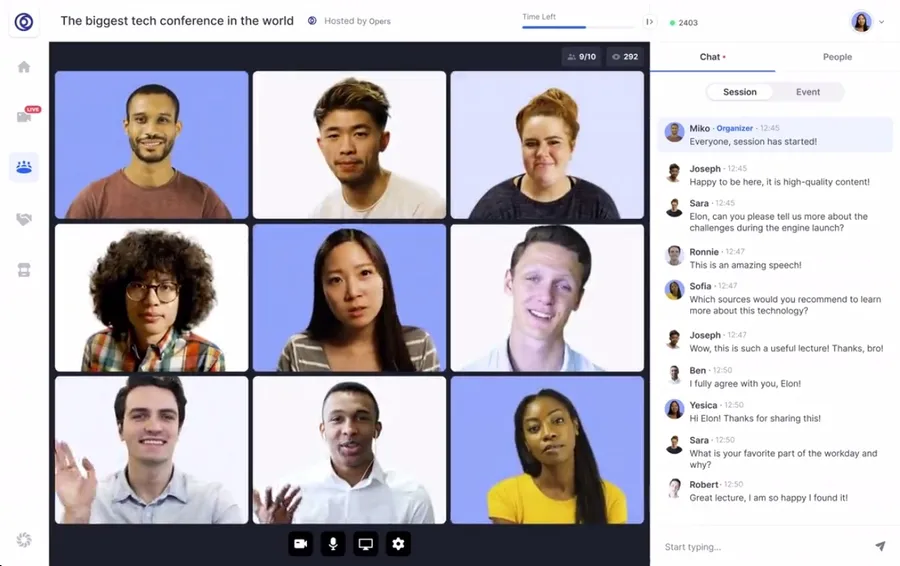Switch to the People tab

click(x=837, y=57)
